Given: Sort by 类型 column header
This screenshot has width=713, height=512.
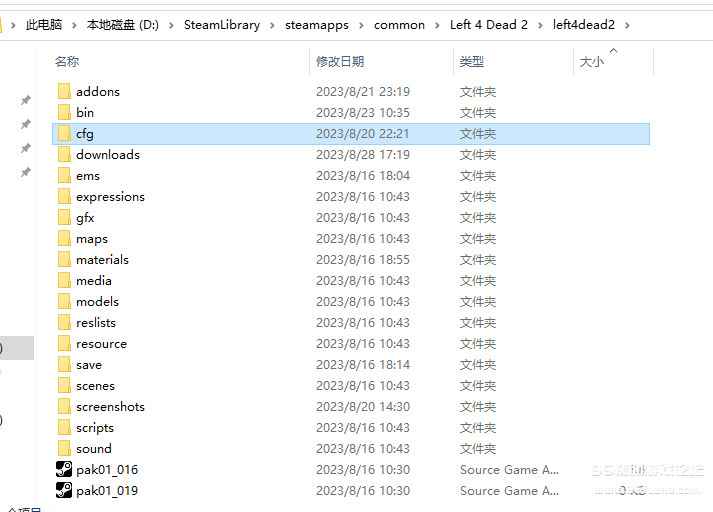Looking at the screenshot, I should 472,61.
